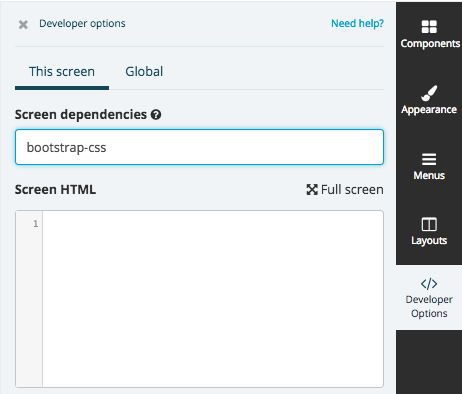Switch to the Global tab

[144, 72]
